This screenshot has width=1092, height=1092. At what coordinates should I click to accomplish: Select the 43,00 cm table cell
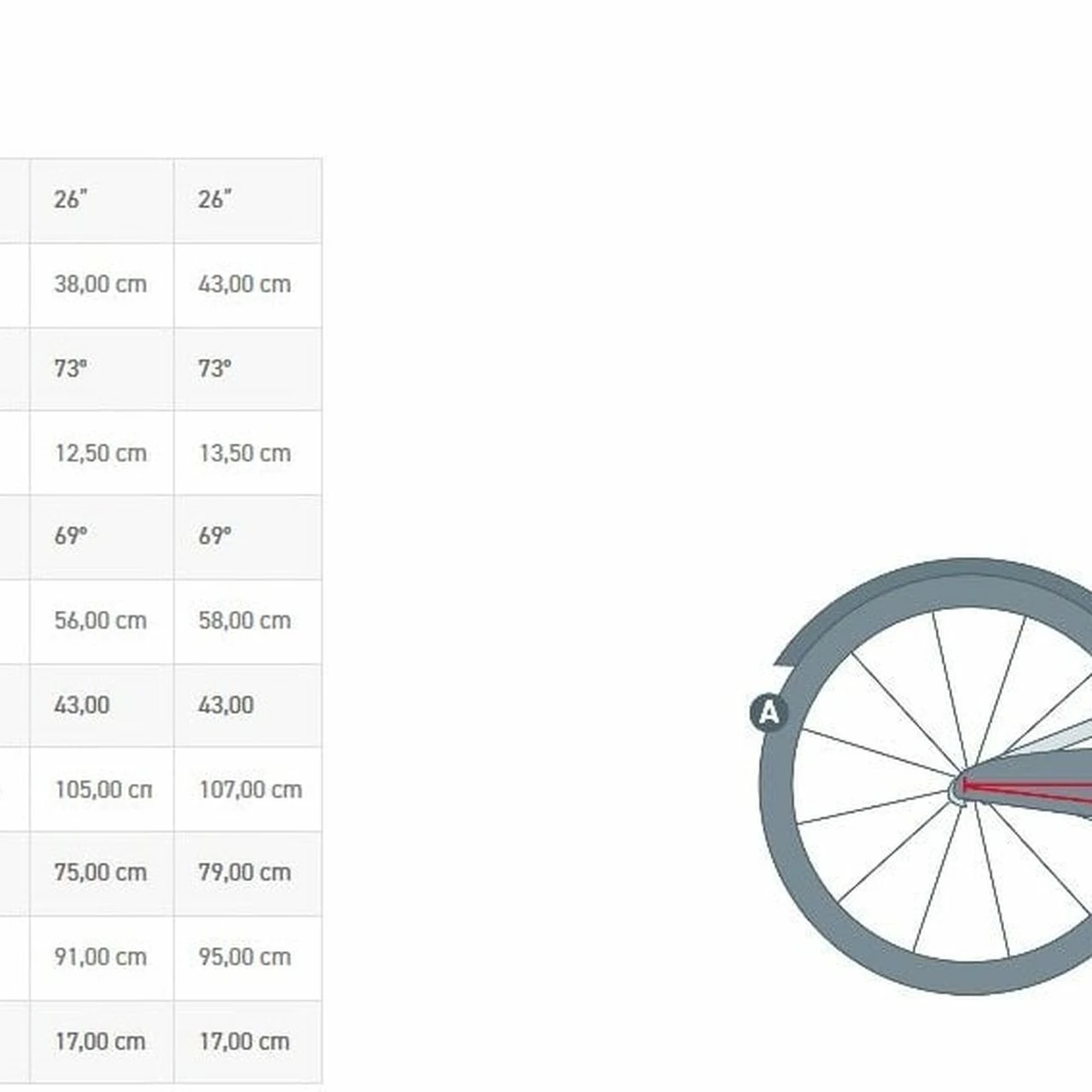click(245, 284)
